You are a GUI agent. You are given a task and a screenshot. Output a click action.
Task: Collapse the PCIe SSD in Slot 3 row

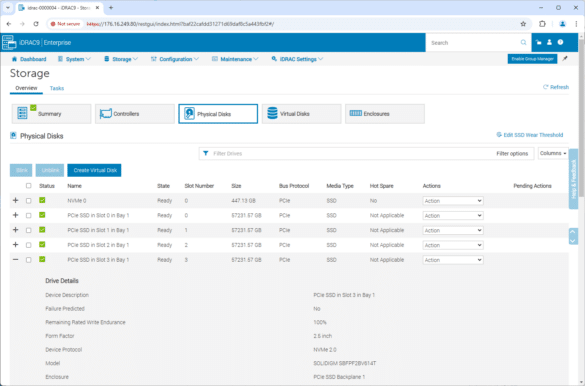pyautogui.click(x=15, y=260)
